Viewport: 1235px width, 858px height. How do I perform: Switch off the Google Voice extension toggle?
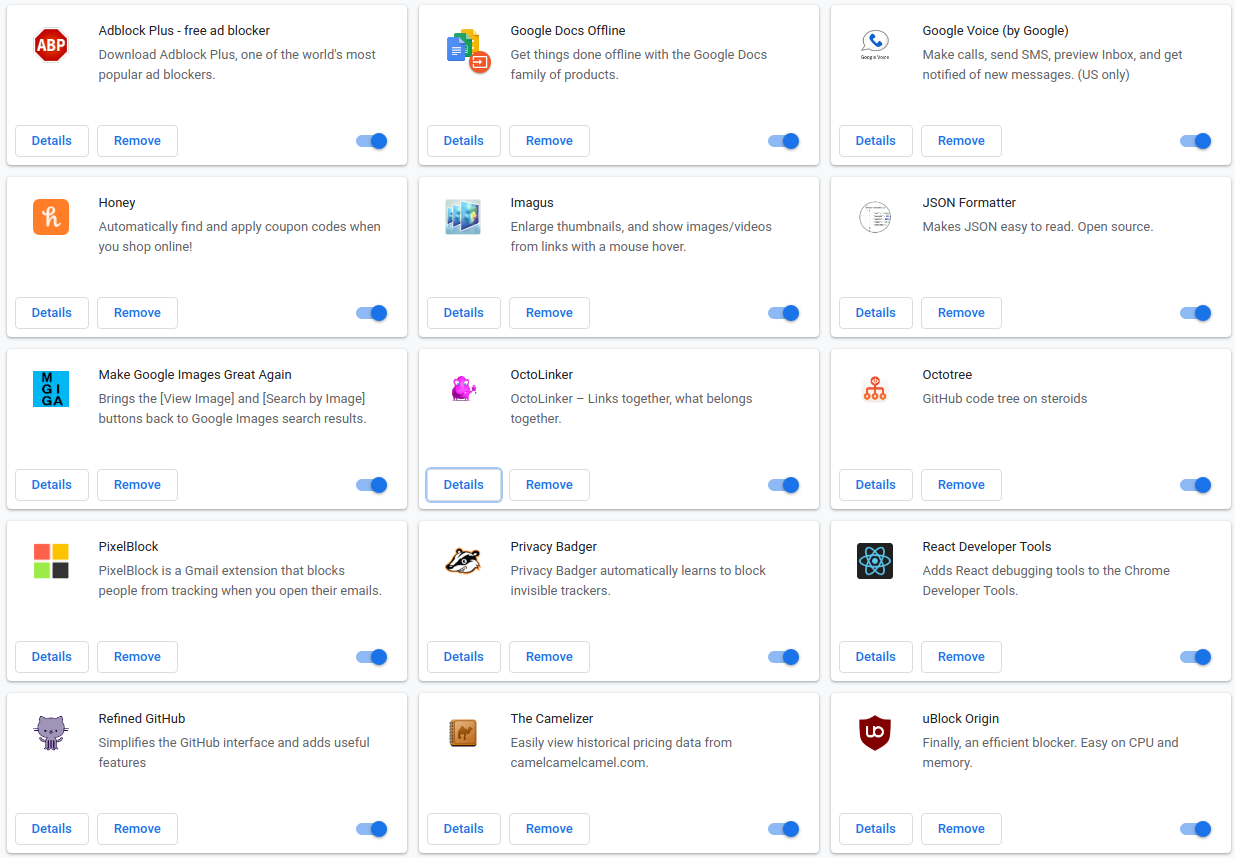(x=1196, y=141)
